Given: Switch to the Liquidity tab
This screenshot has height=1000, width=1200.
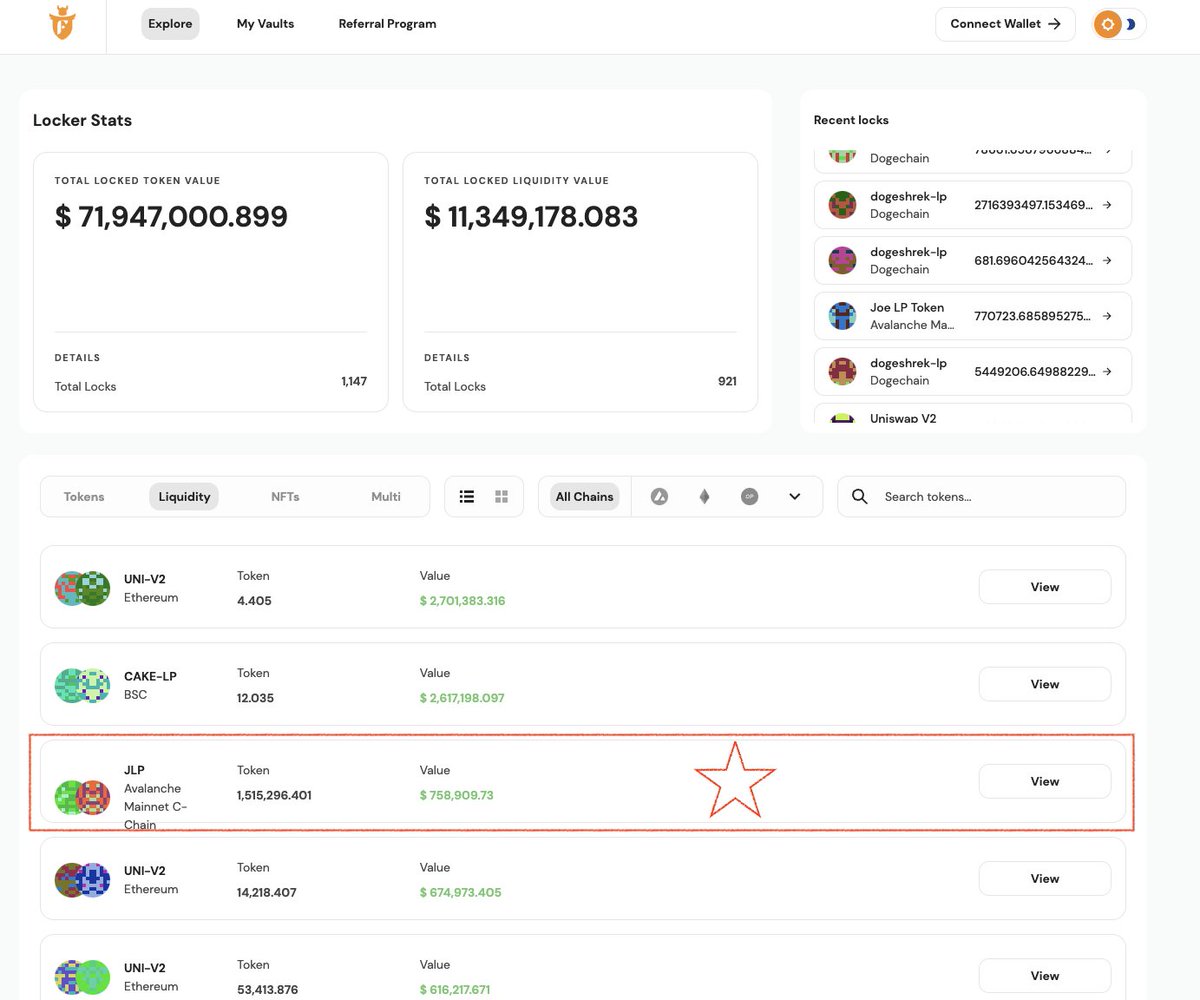Looking at the screenshot, I should [184, 497].
